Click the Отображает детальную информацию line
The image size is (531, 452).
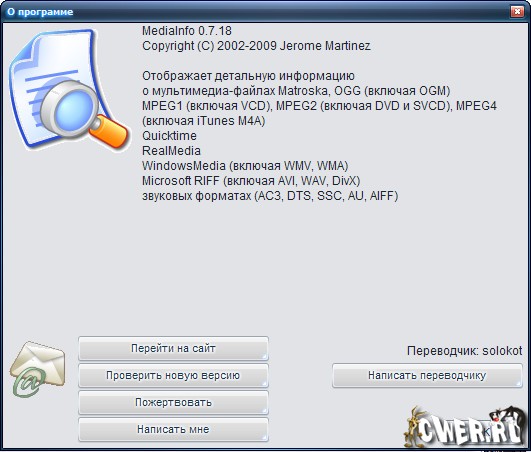(x=248, y=76)
